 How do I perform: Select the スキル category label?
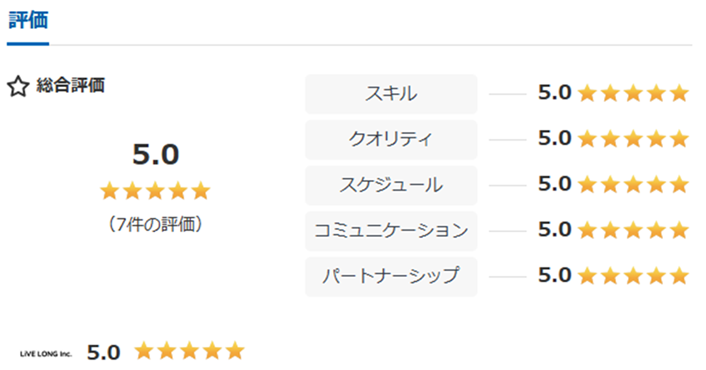391,94
